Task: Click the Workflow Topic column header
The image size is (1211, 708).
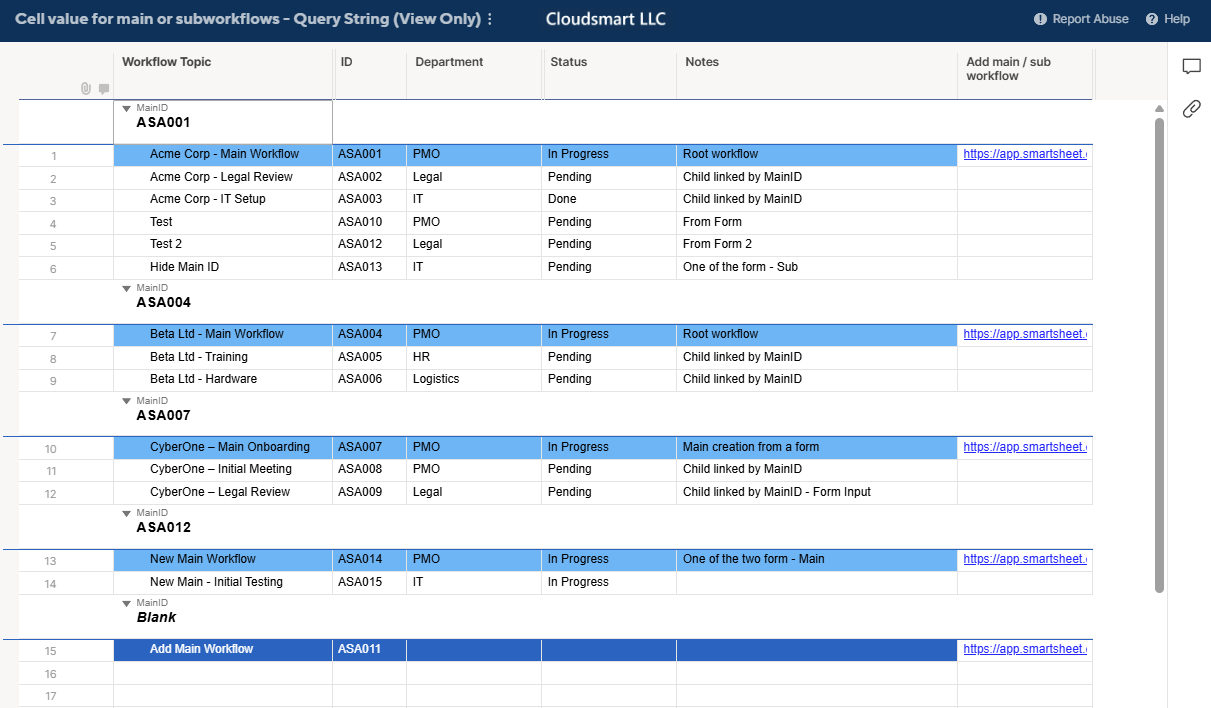Action: click(223, 75)
